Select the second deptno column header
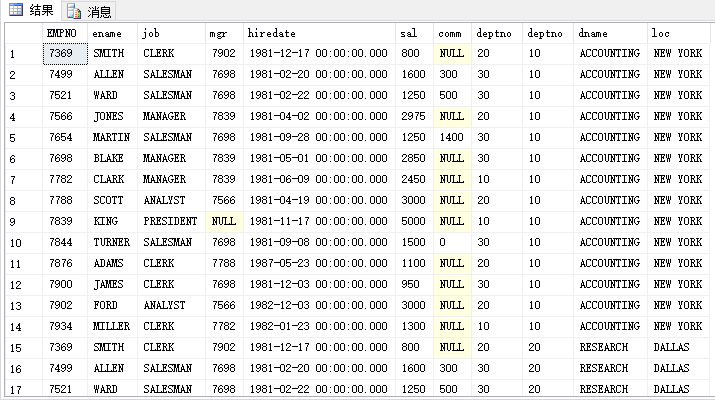 pos(548,33)
